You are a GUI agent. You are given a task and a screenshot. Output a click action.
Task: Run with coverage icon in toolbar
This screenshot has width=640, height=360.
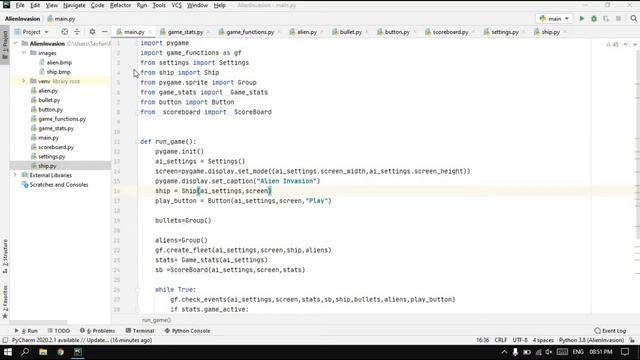pyautogui.click(x=606, y=19)
